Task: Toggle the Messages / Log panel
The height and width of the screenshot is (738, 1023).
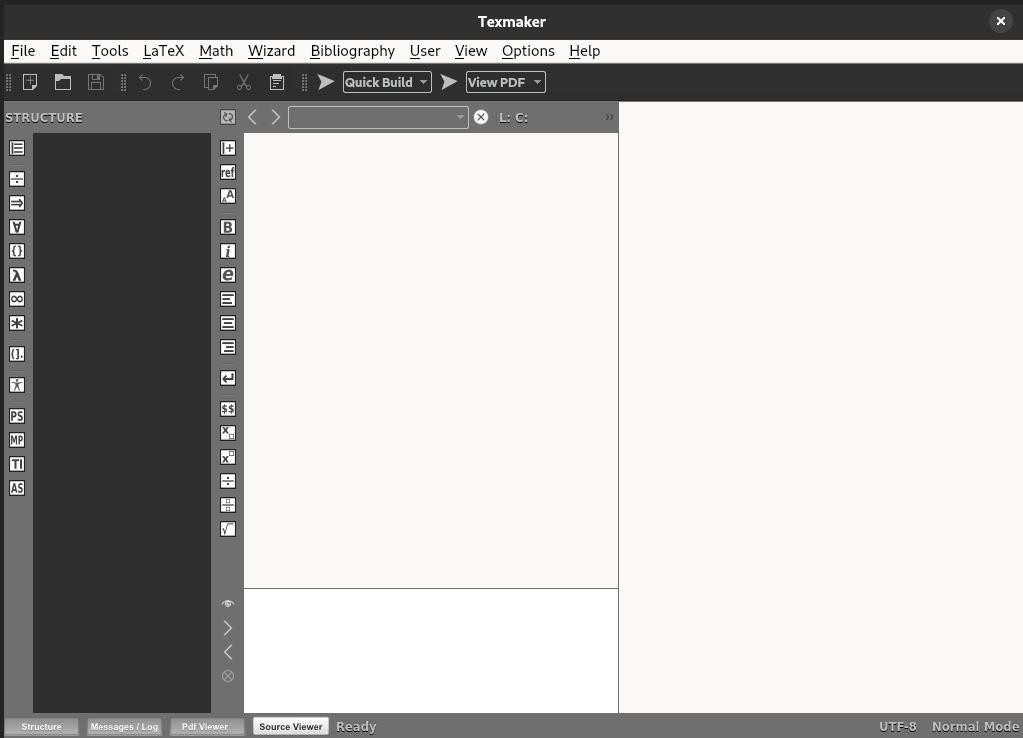Action: tap(124, 727)
